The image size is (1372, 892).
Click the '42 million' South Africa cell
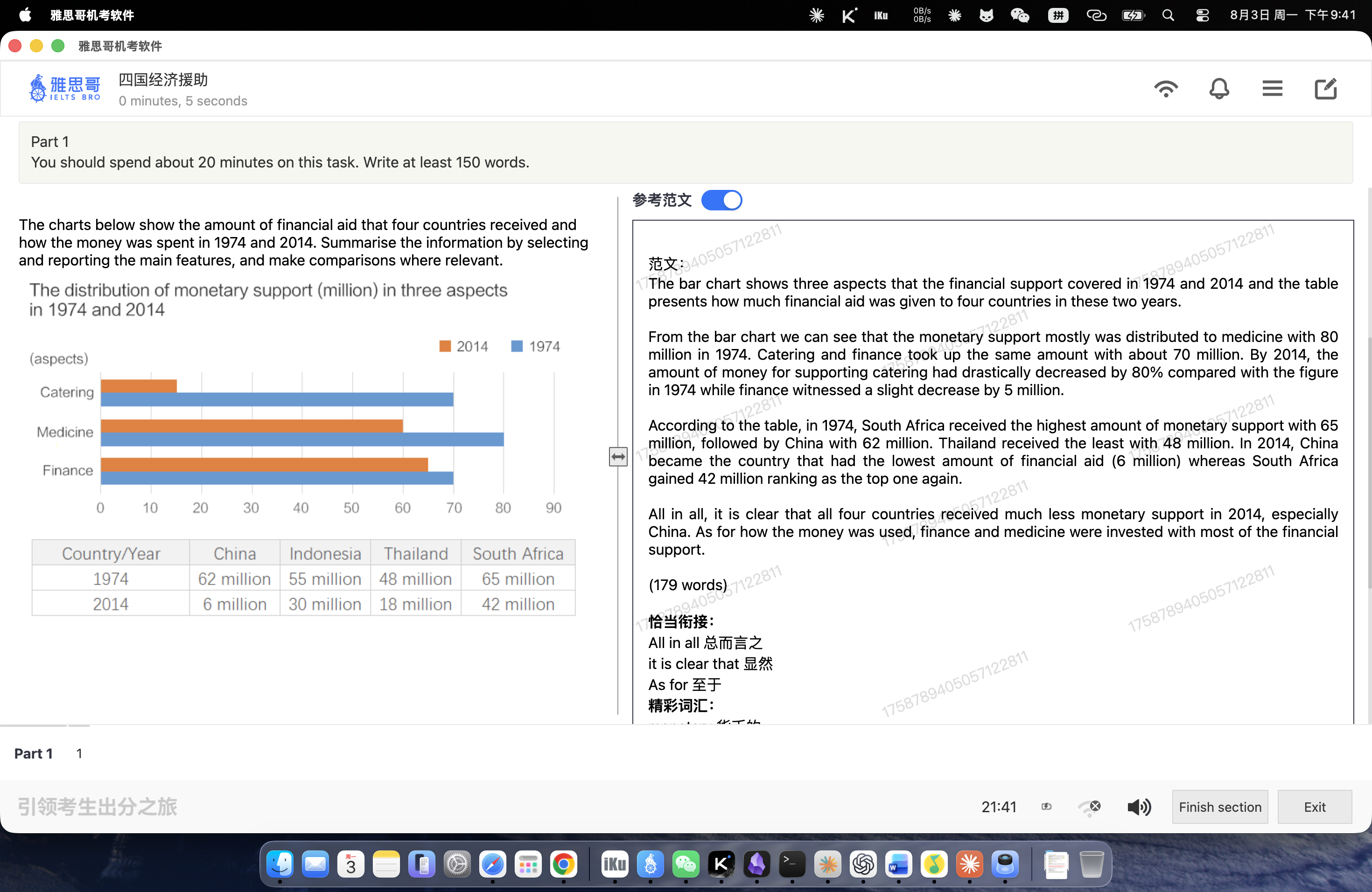coord(518,604)
